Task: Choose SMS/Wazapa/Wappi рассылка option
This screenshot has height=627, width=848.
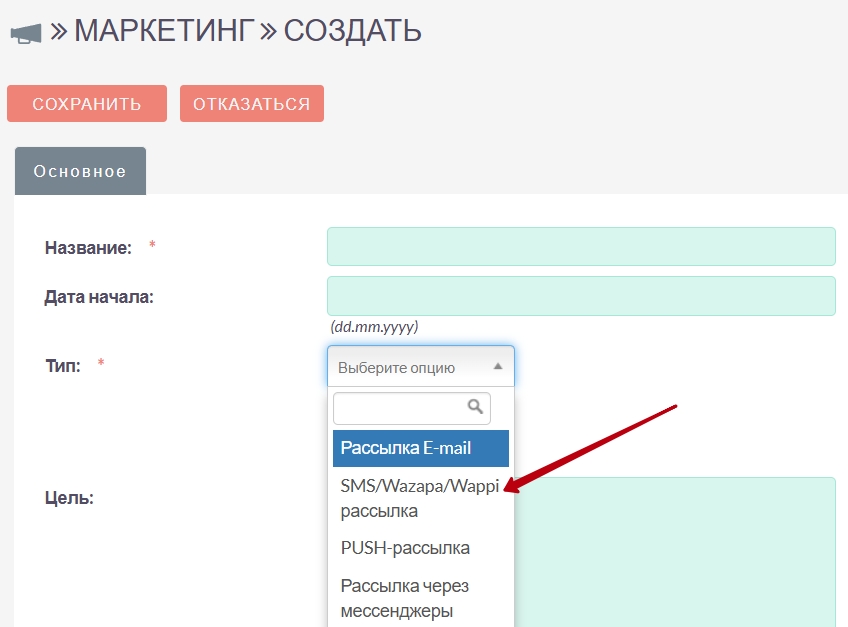Action: pos(420,498)
